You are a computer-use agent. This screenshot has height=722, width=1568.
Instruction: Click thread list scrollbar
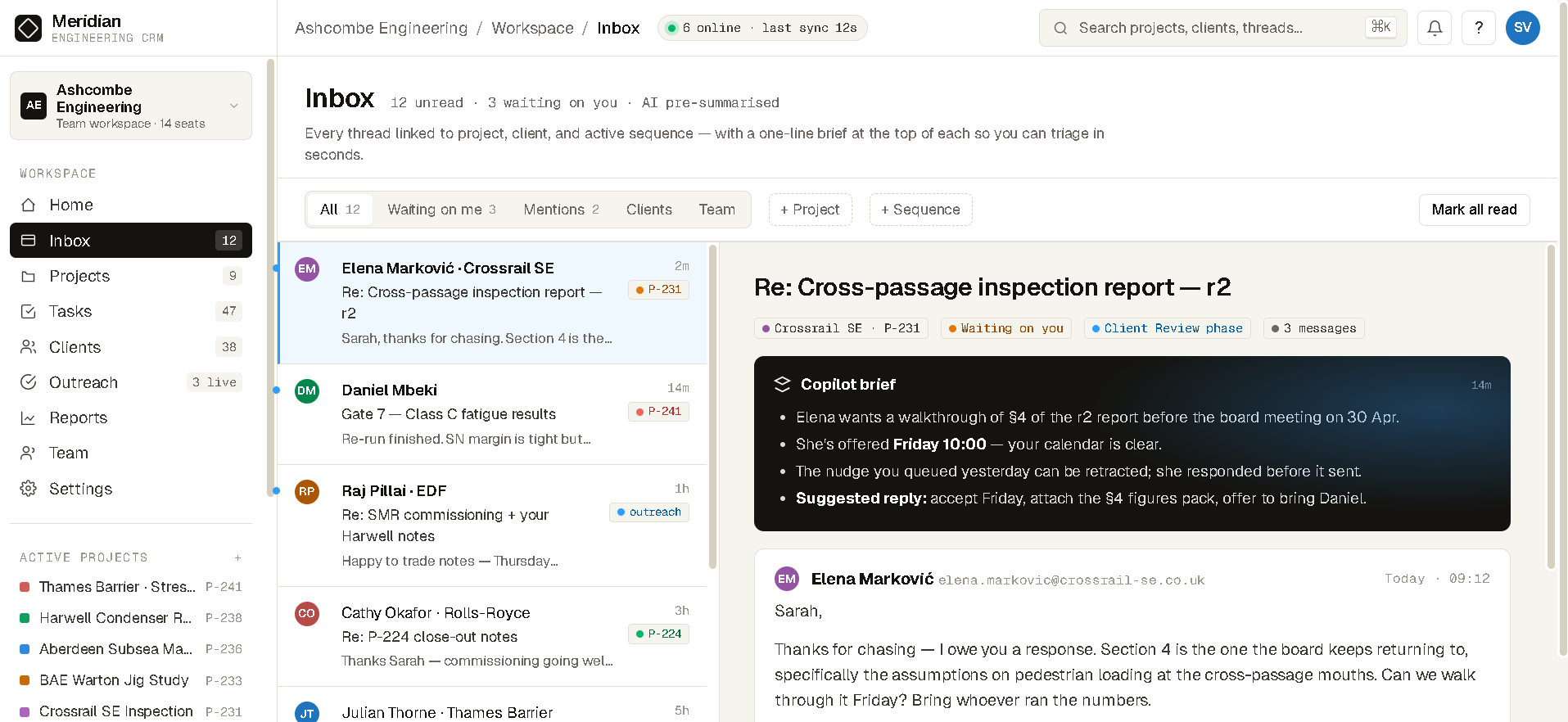tap(712, 407)
